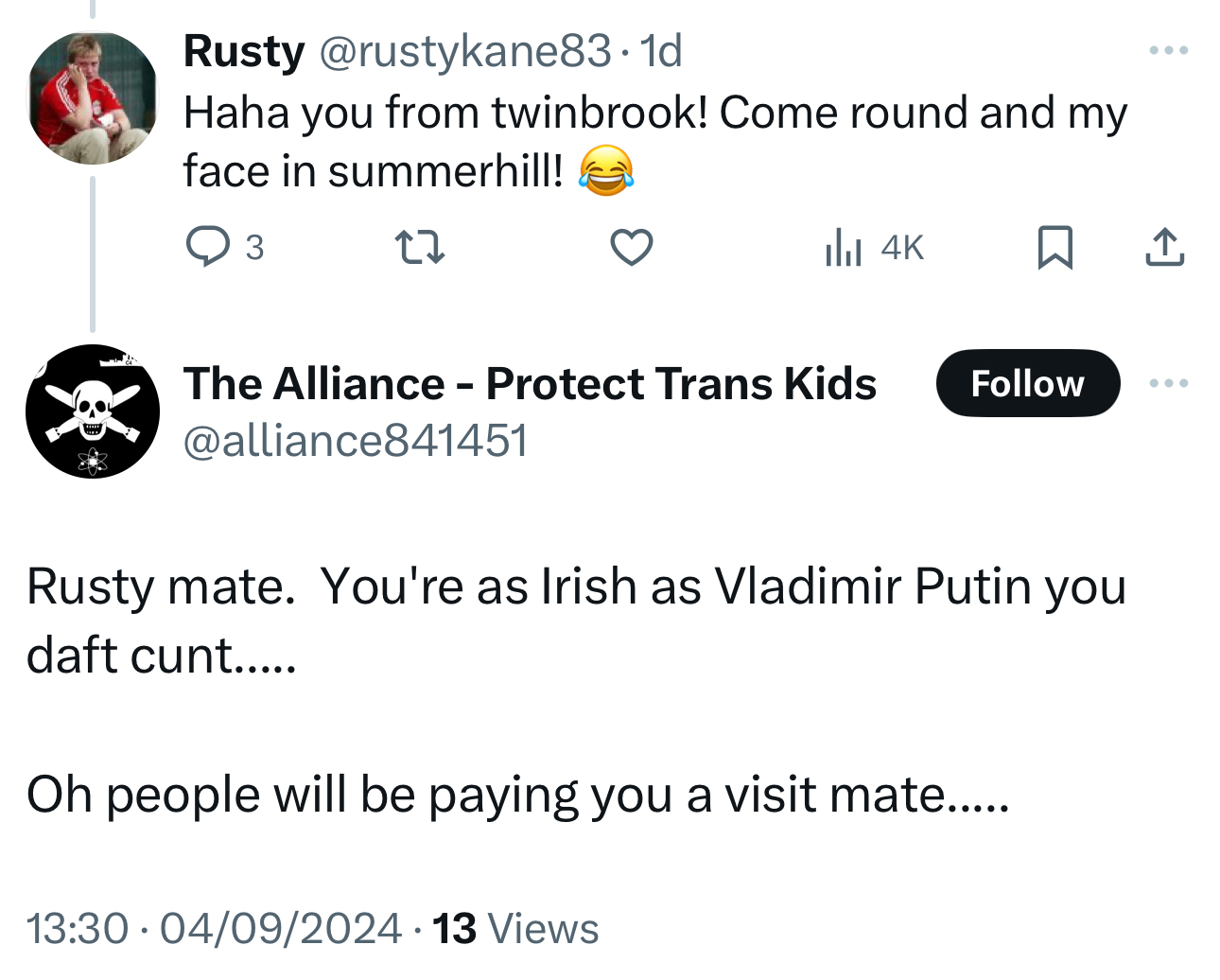Click the 13:30 · 04/09/2024 timestamp
Image resolution: width=1220 pixels, height=980 pixels.
pos(214,928)
